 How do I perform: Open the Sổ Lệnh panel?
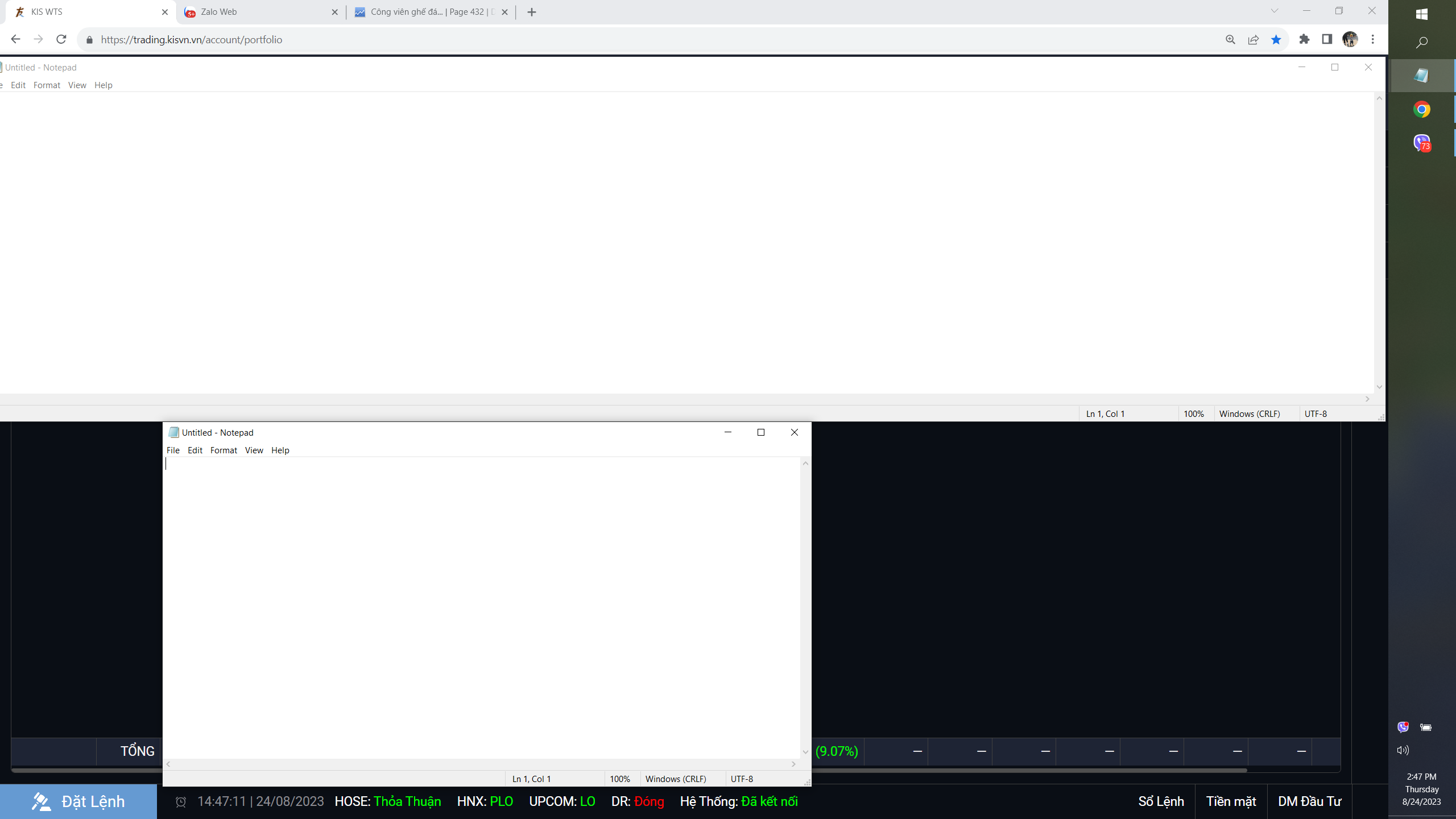coord(1161,801)
